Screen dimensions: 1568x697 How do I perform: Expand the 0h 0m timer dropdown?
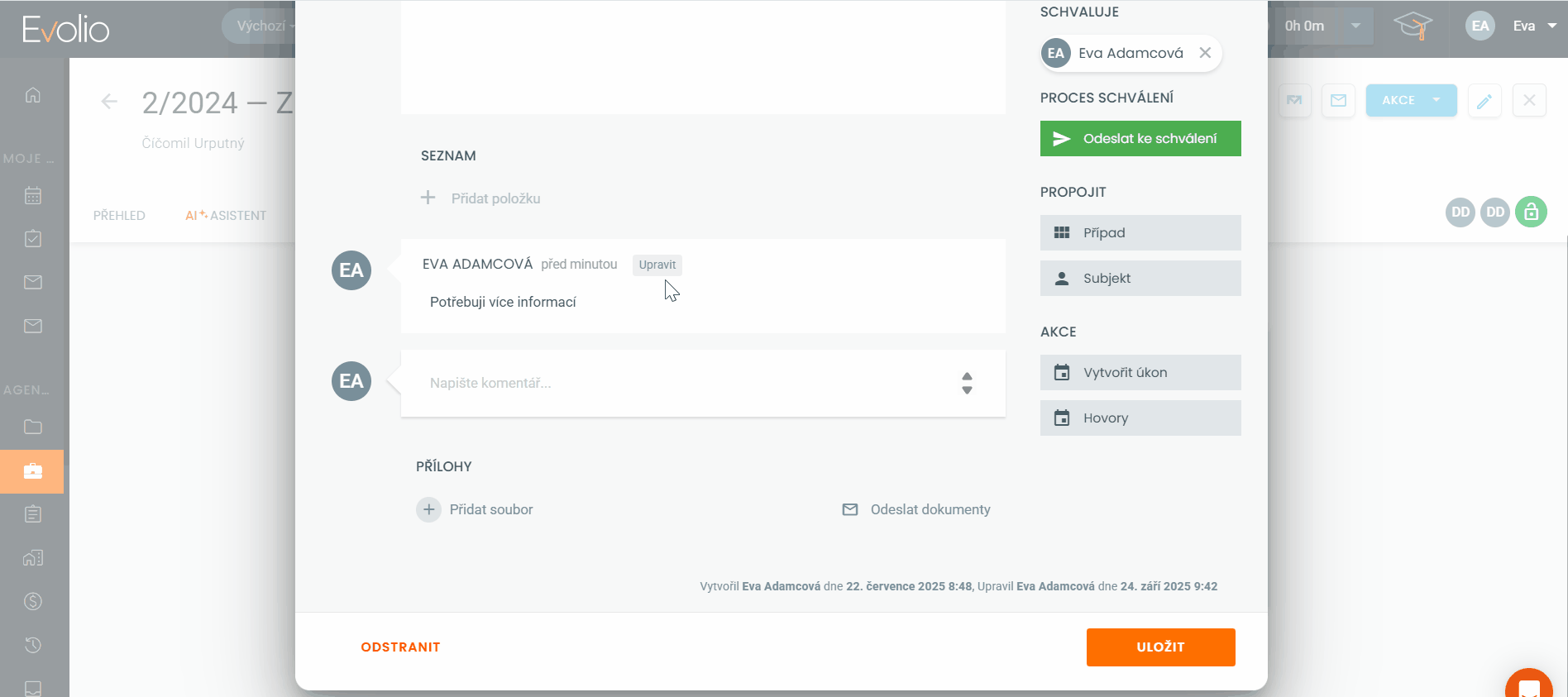click(x=1355, y=26)
